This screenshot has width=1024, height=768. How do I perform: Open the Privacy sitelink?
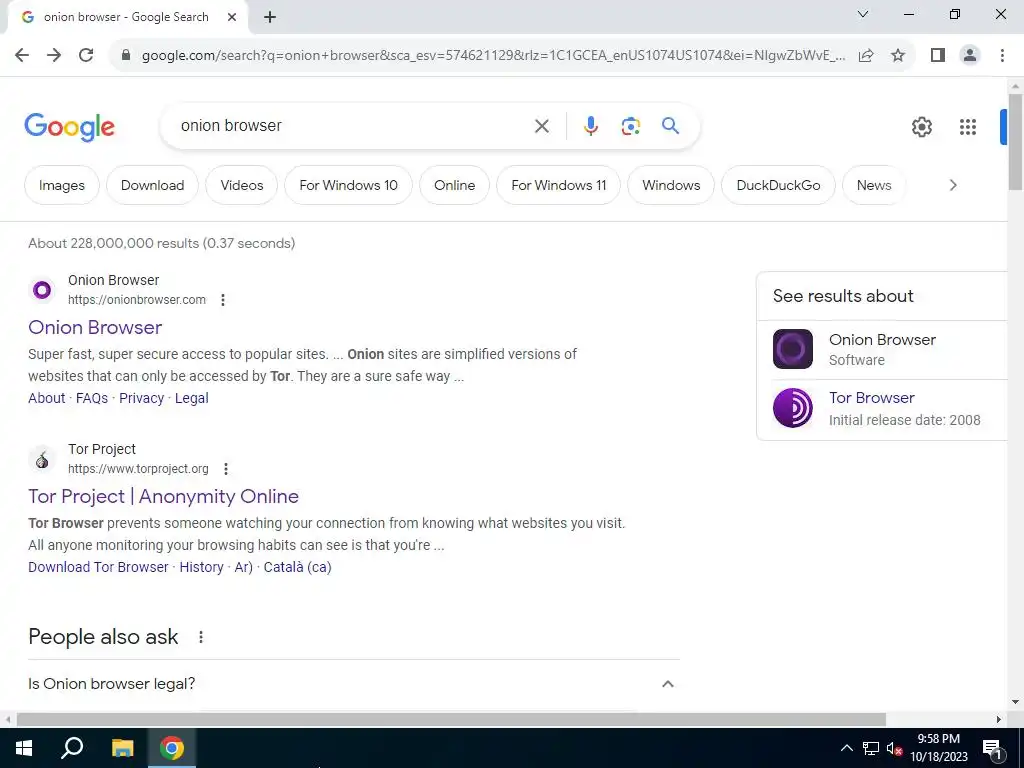(141, 398)
